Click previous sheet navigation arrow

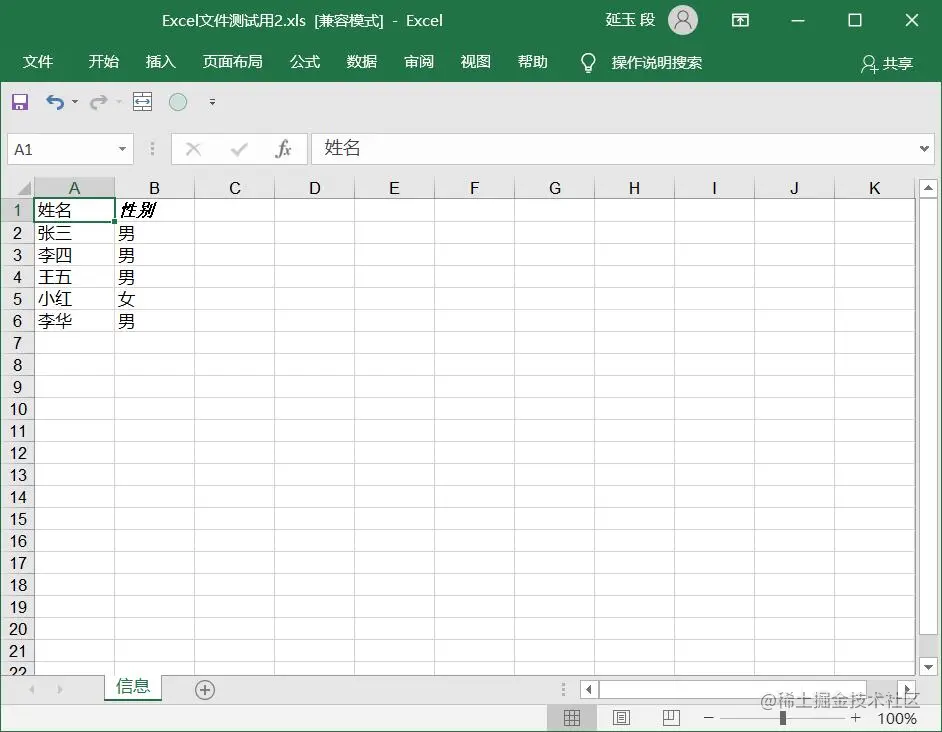32,689
